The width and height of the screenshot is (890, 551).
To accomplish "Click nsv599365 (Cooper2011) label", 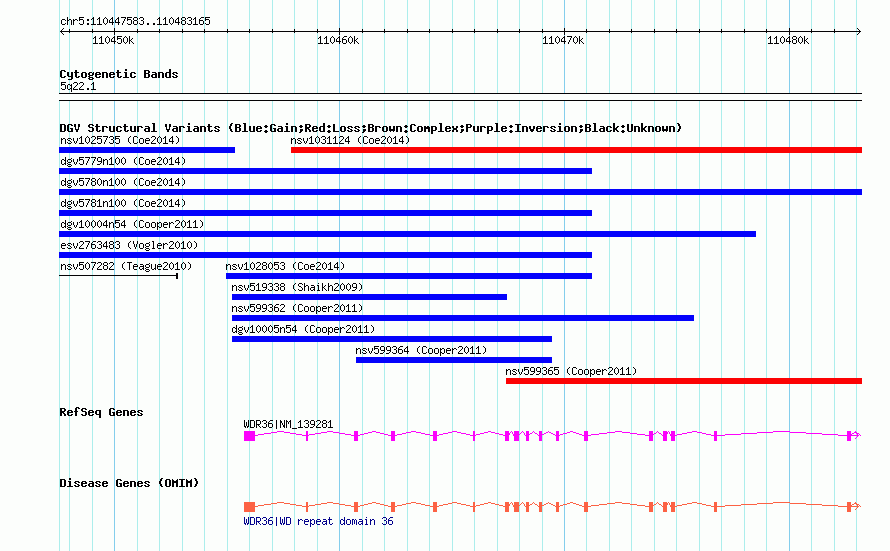I will point(571,371).
